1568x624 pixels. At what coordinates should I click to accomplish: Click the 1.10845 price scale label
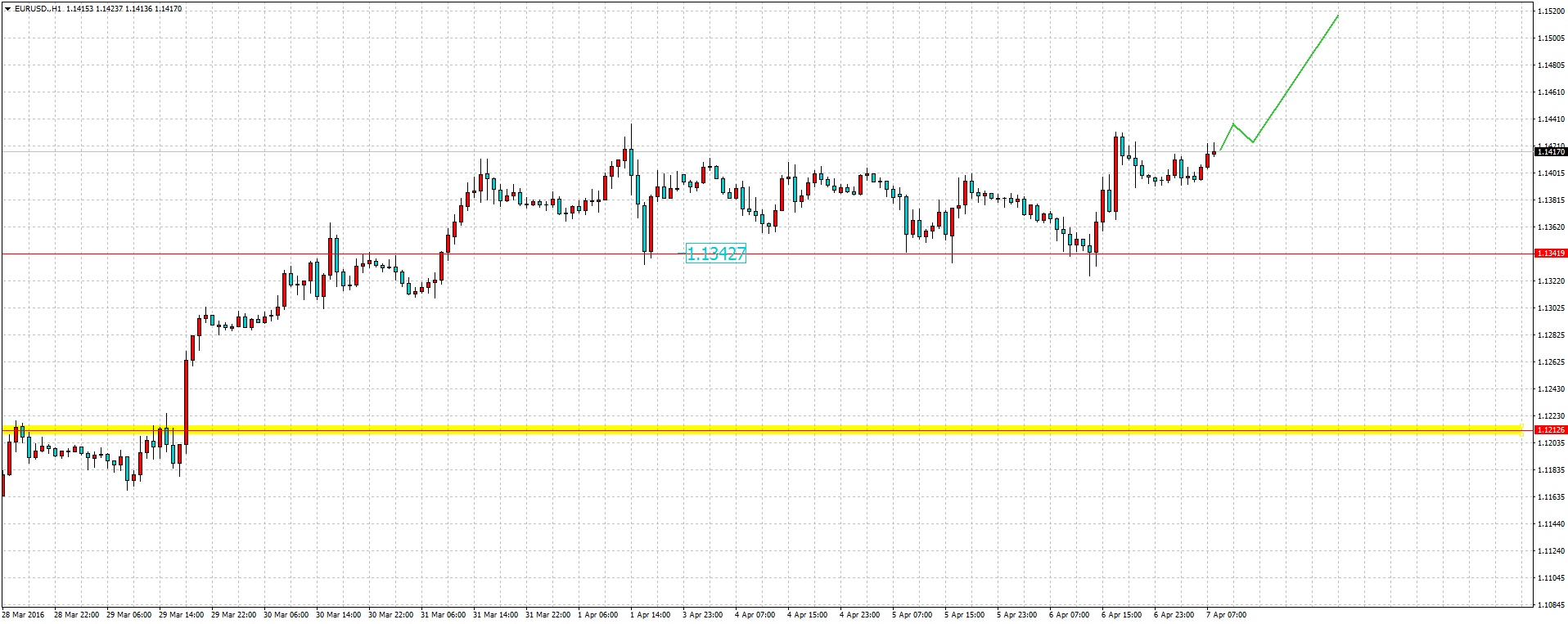(1551, 605)
